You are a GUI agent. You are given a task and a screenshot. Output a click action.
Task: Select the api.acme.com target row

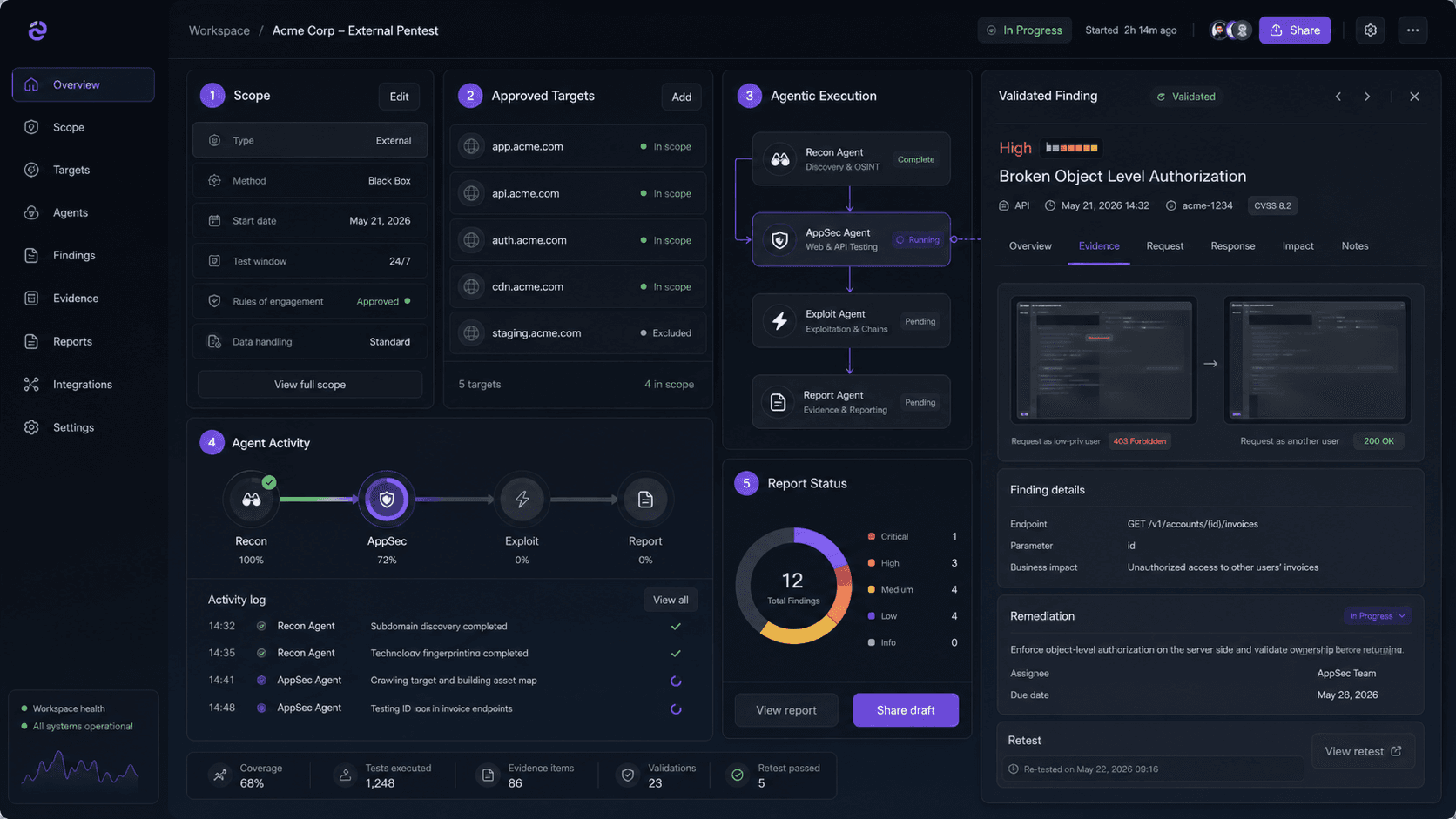[578, 193]
